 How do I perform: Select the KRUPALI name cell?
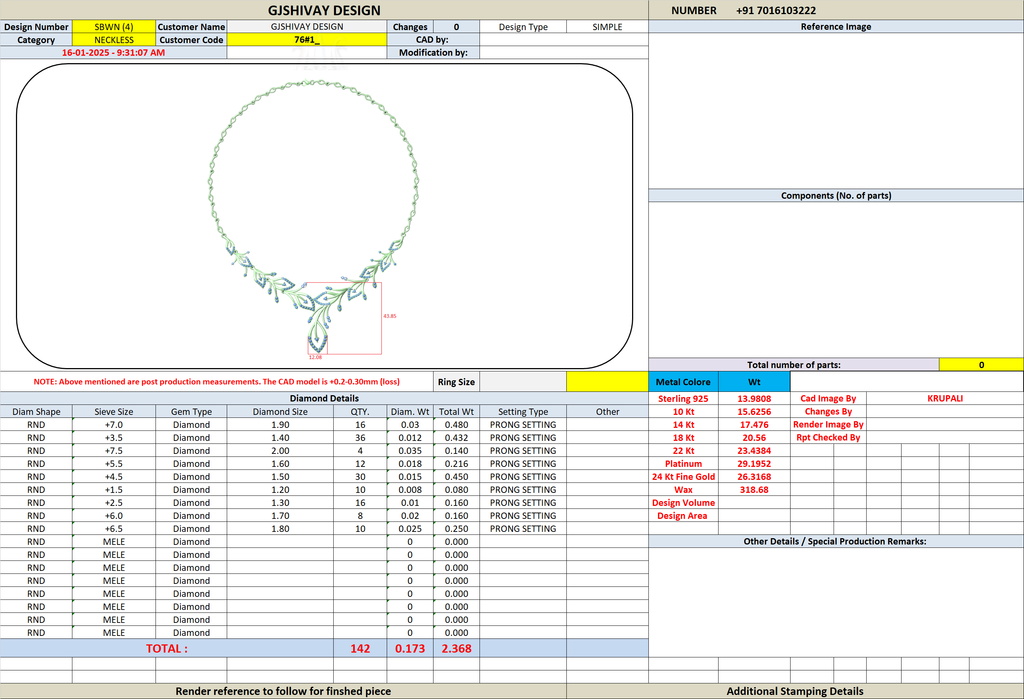pos(945,398)
